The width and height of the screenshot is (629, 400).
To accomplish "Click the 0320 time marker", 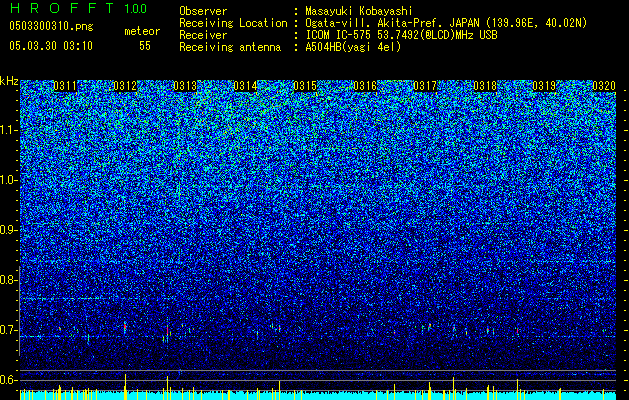I will 604,86.
